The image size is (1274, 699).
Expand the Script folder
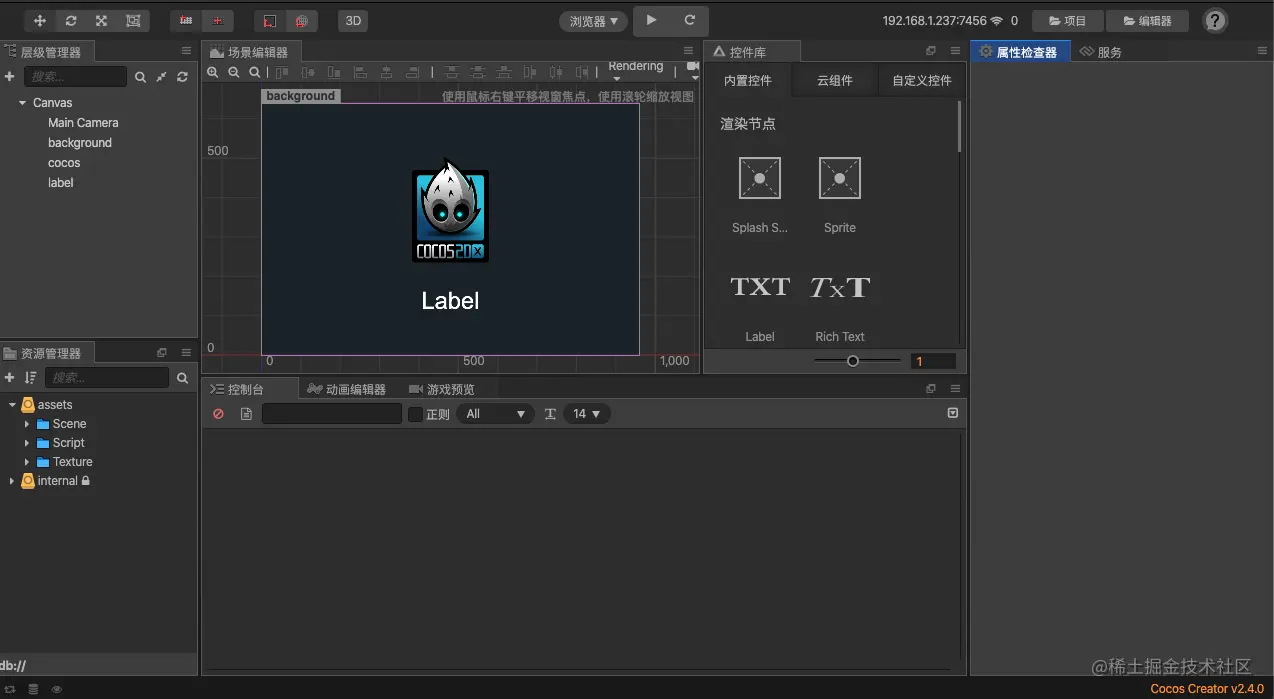pos(27,443)
